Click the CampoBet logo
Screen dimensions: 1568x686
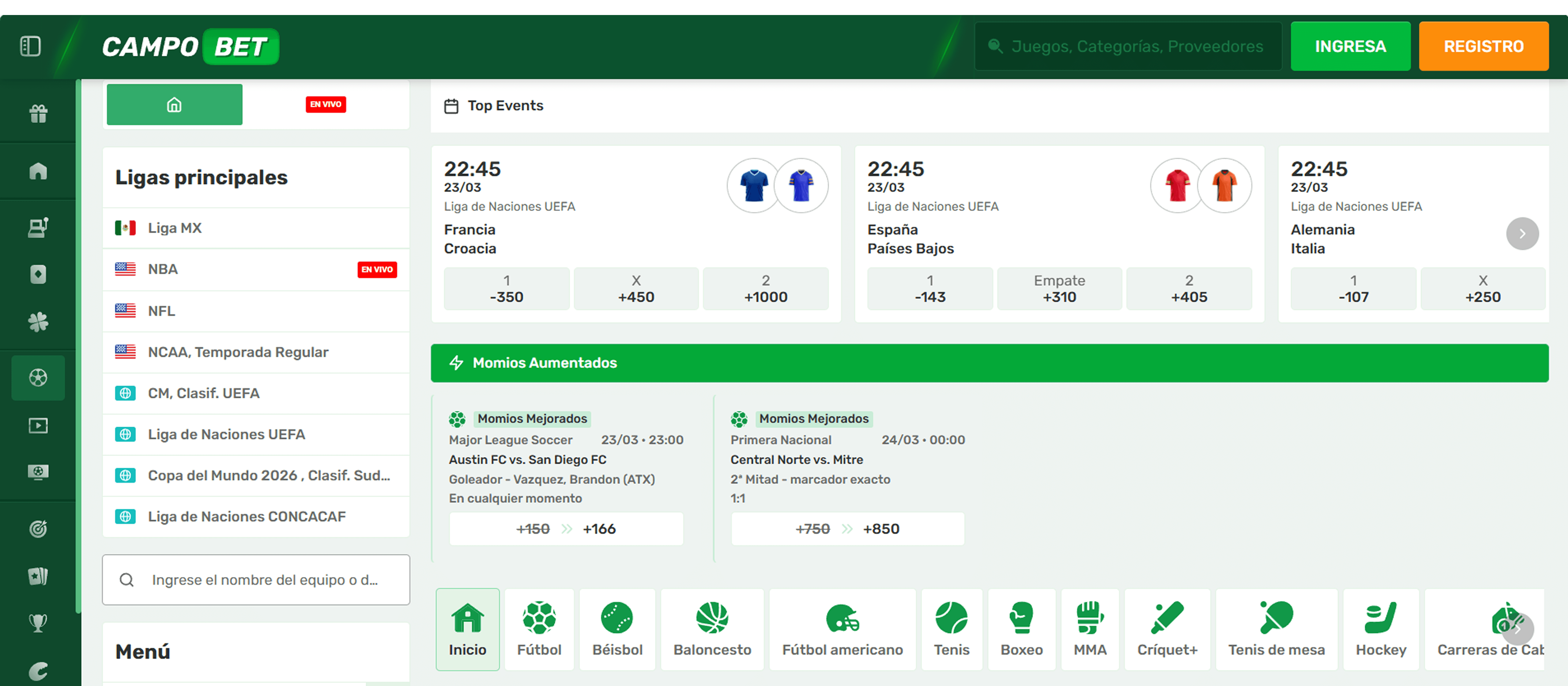click(190, 47)
